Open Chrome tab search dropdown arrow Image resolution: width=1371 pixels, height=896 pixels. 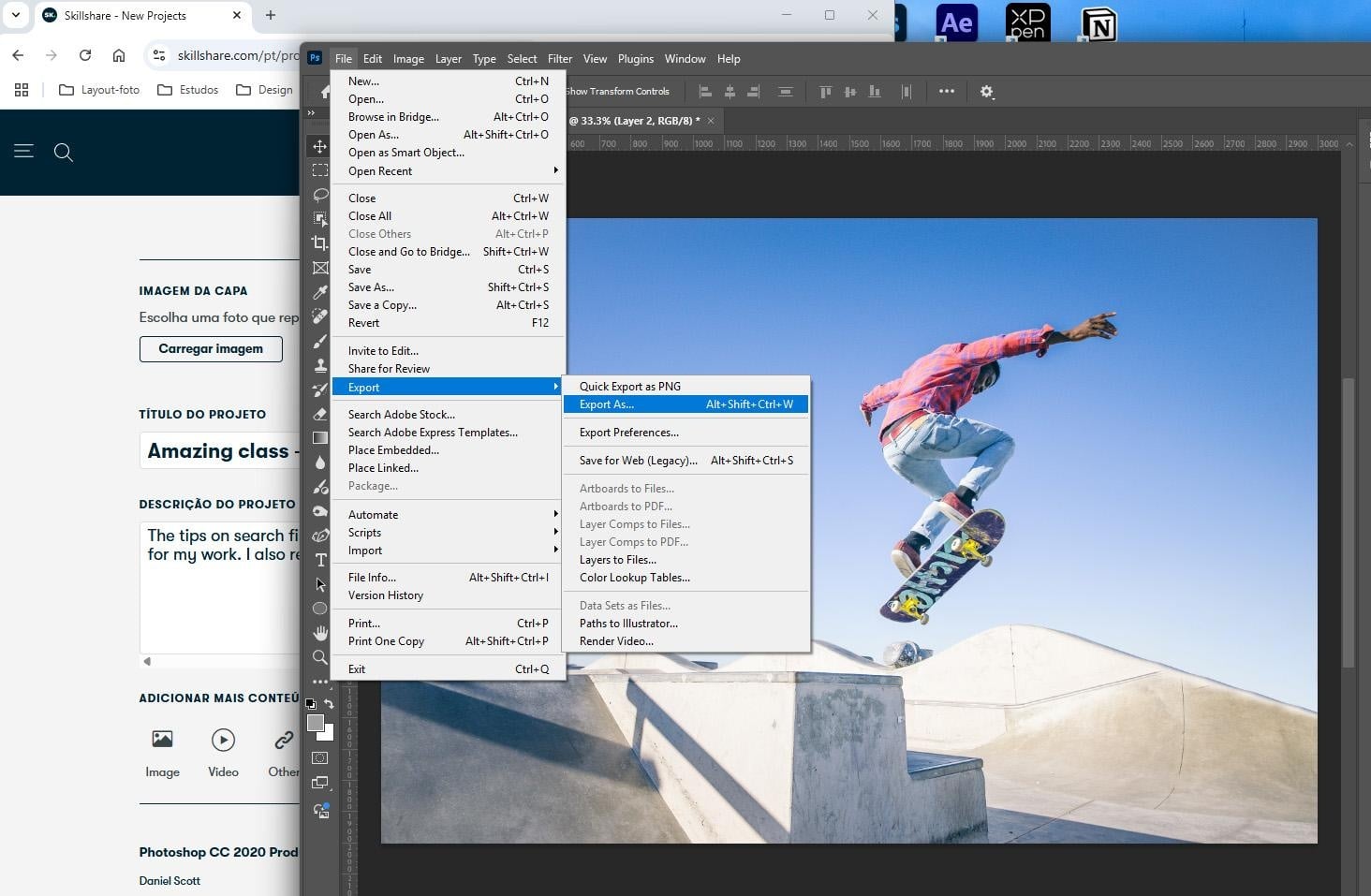(16, 15)
